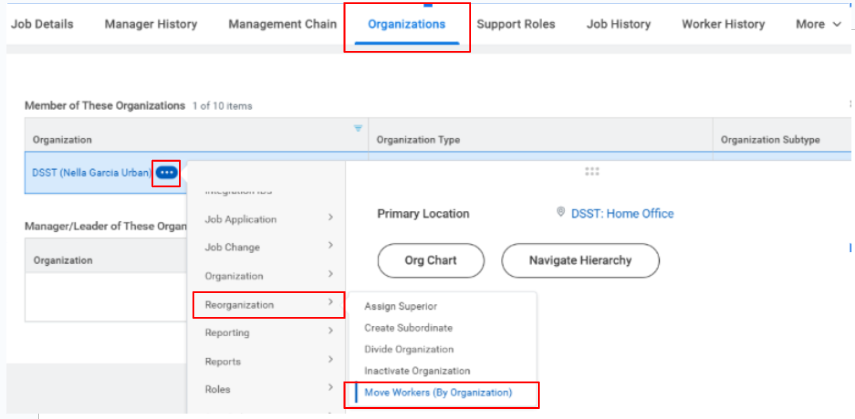Click the location pin icon beside Home Office

561,213
